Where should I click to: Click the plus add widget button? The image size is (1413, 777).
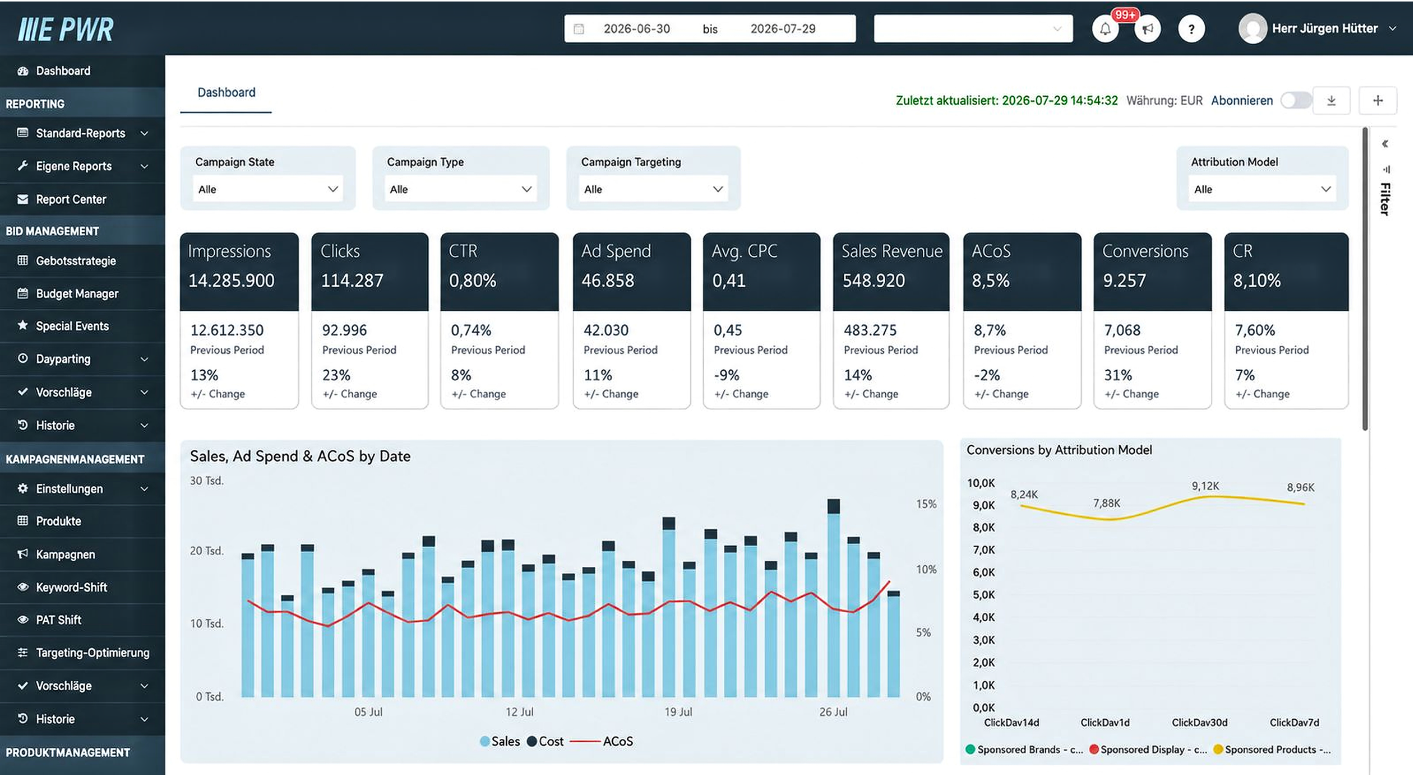1378,100
